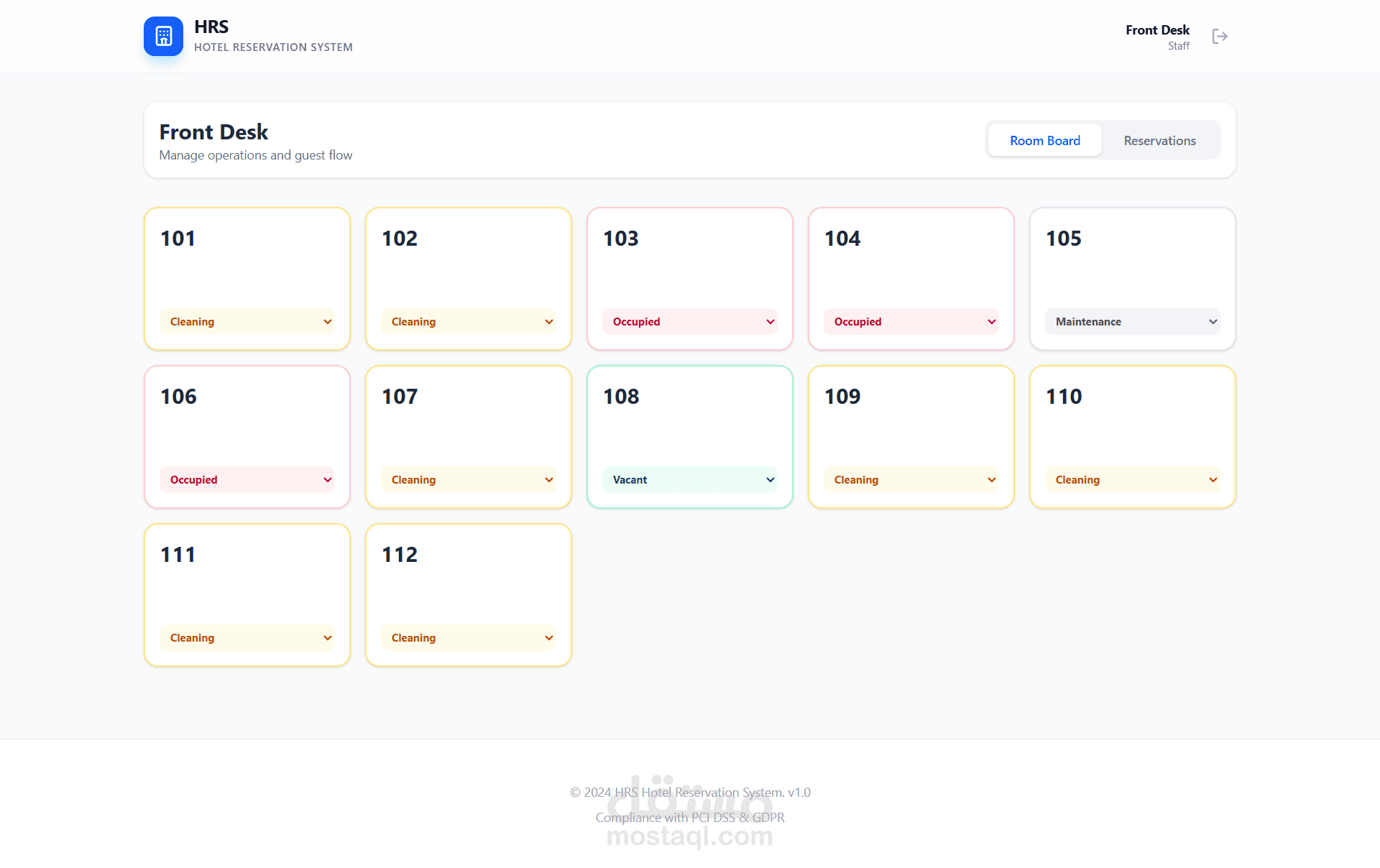This screenshot has width=1380, height=868.
Task: Open room 106 Occupied dropdown
Action: click(x=247, y=480)
